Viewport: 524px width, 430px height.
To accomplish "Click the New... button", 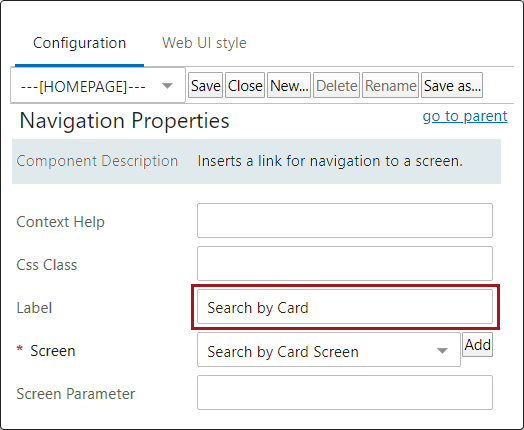I will click(289, 85).
